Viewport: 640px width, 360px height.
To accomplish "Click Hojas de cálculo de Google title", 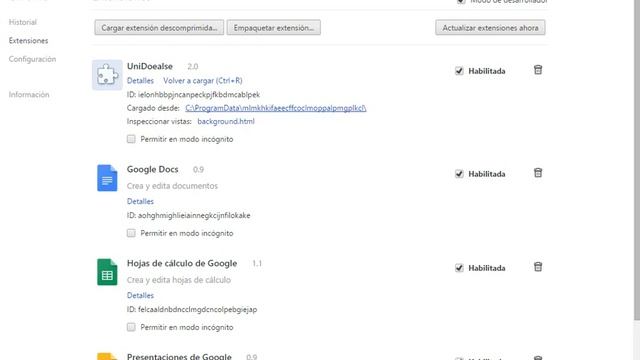I will pos(182,263).
